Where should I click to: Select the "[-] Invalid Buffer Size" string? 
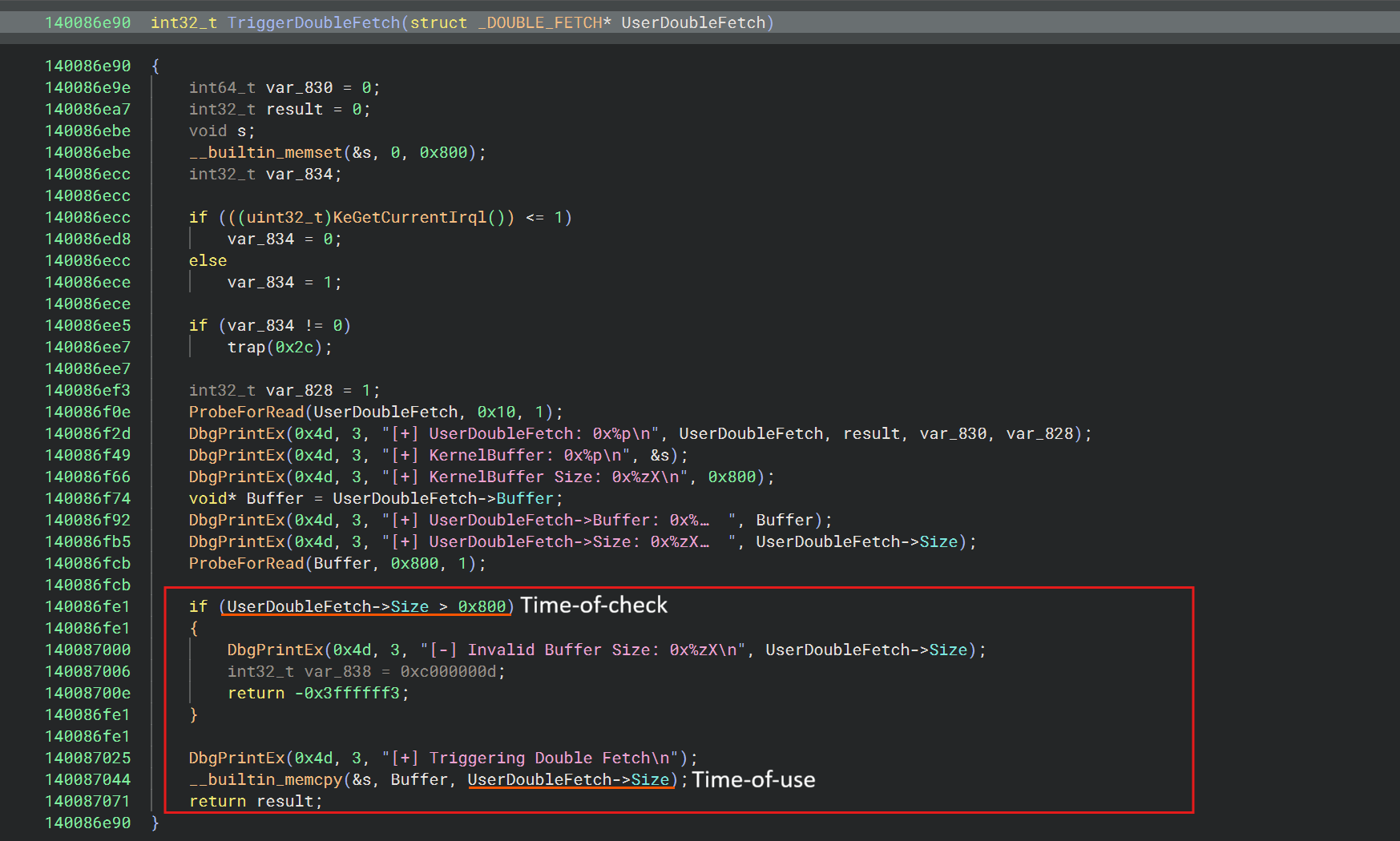click(x=583, y=650)
